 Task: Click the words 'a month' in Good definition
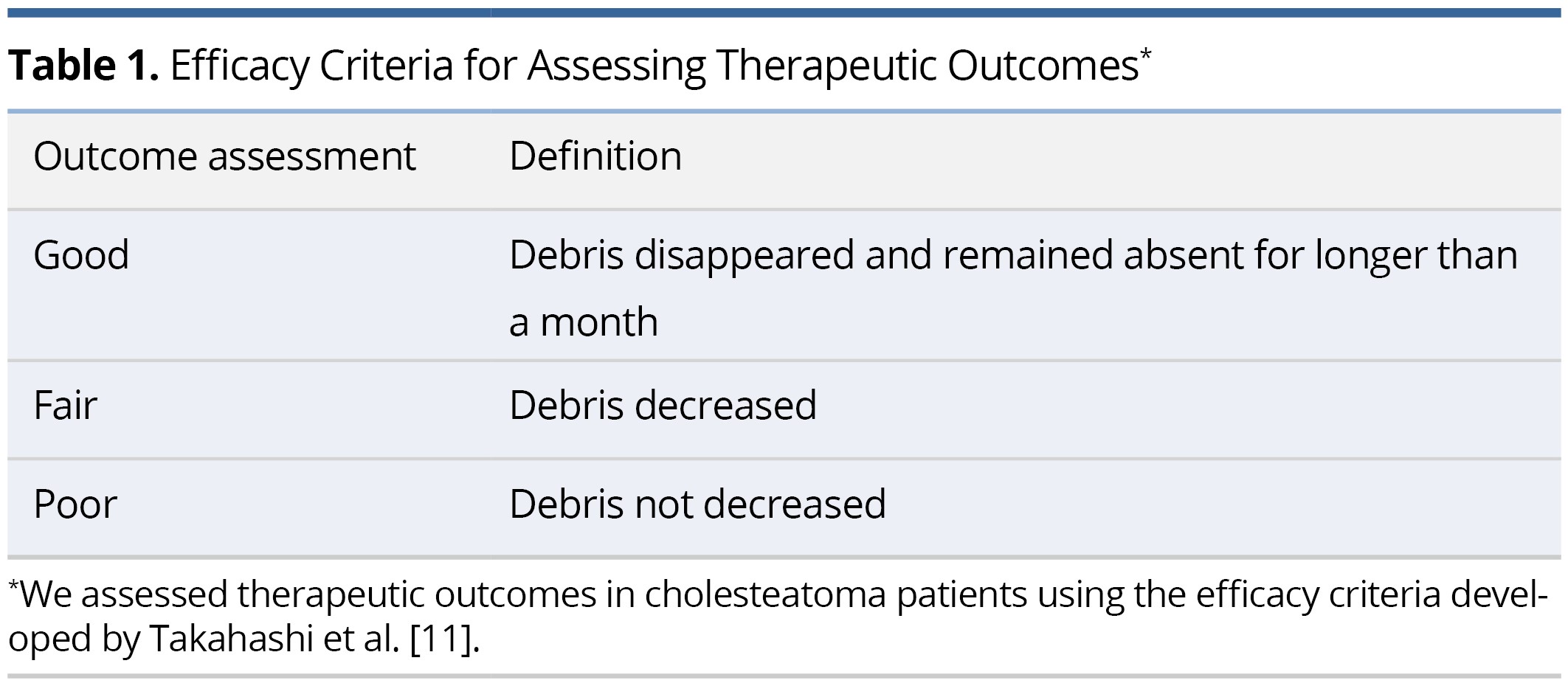[x=584, y=322]
